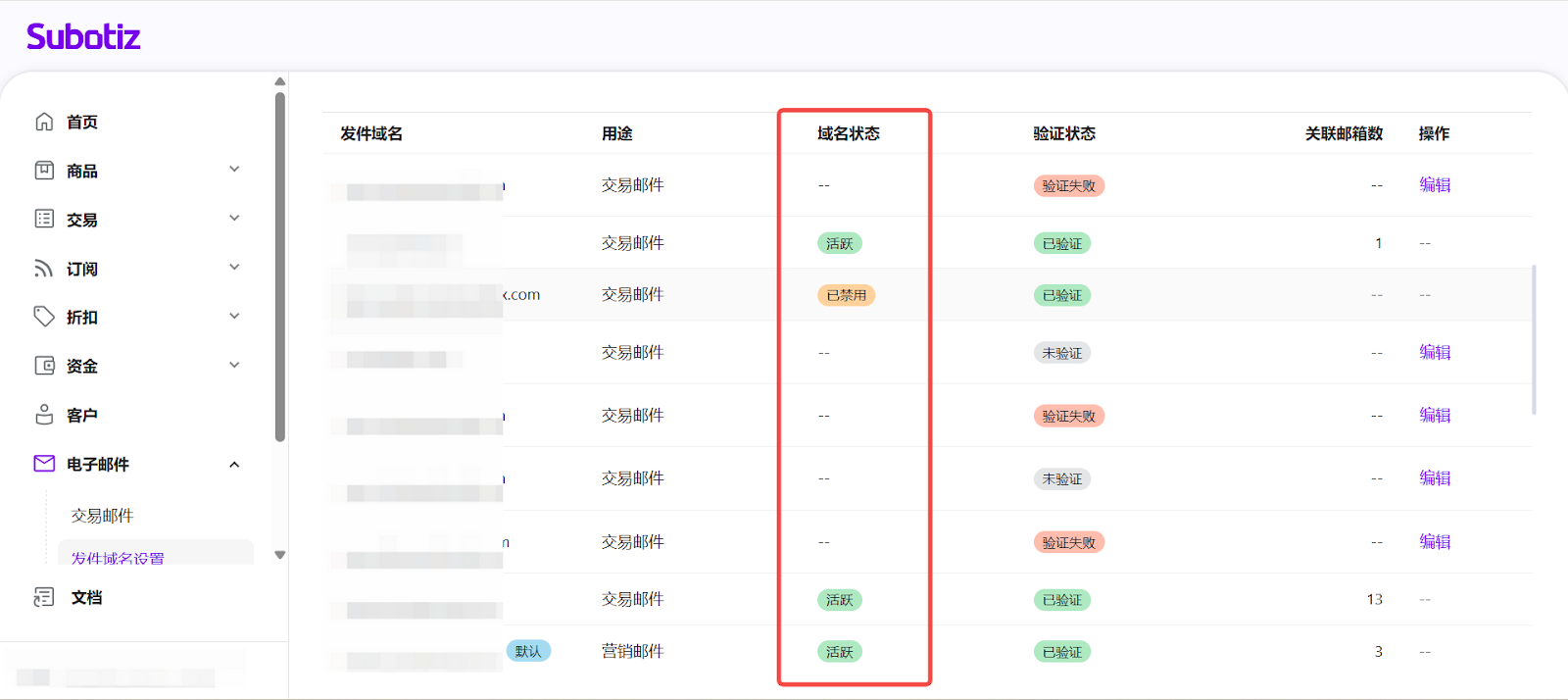Click the 首页 home icon
Viewport: 1568px width, 700px height.
pos(44,122)
